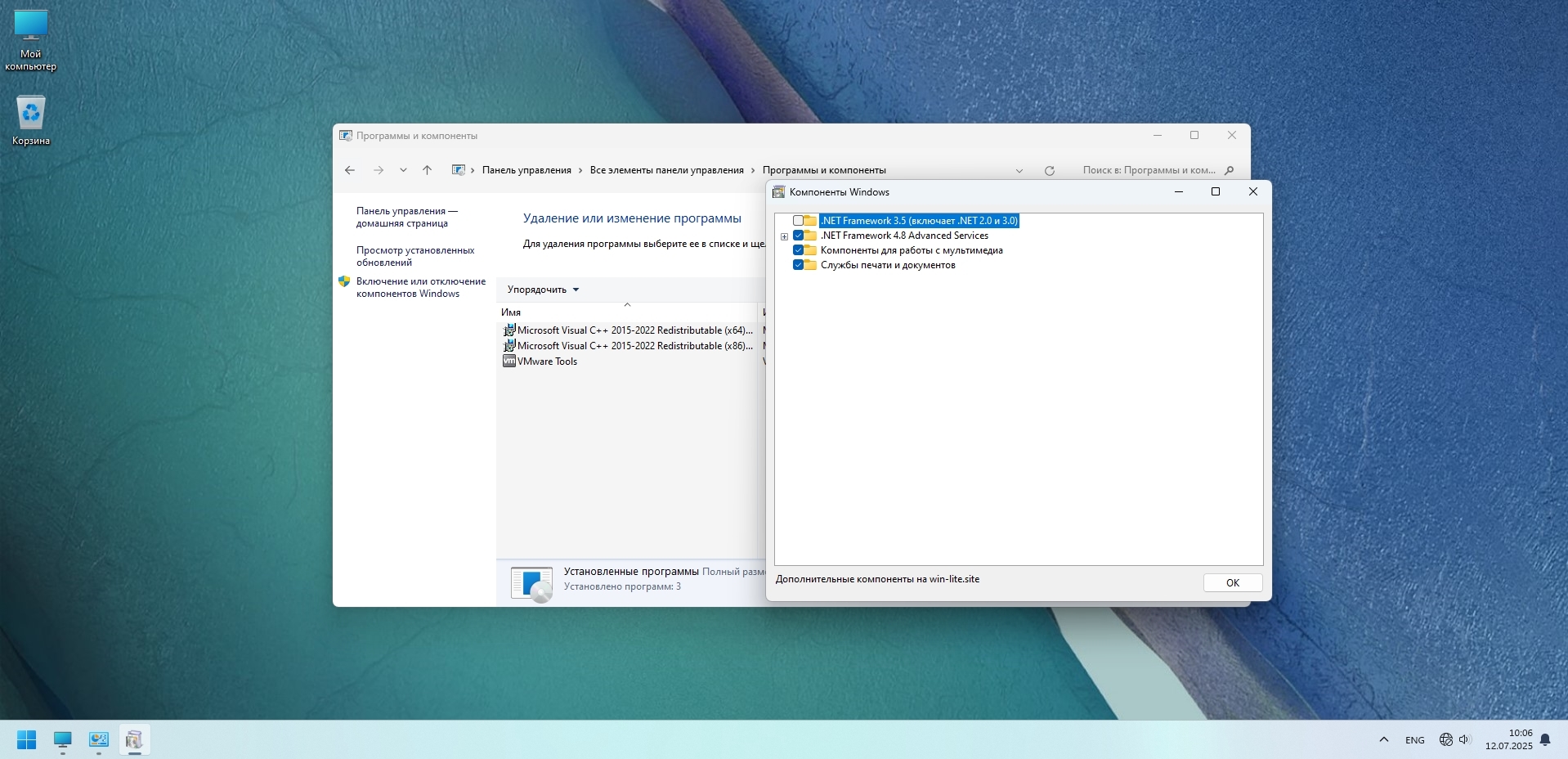Click Программы и компоненты title bar icon
The width and height of the screenshot is (1568, 759).
point(346,136)
